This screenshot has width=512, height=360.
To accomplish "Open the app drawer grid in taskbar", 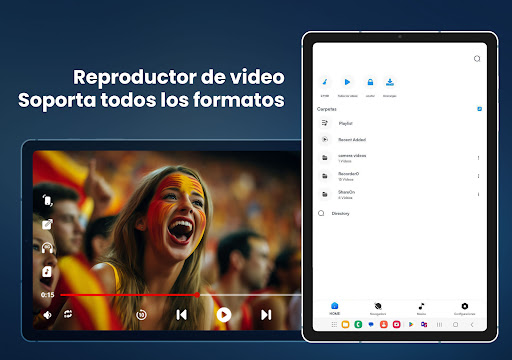I will (x=334, y=324).
